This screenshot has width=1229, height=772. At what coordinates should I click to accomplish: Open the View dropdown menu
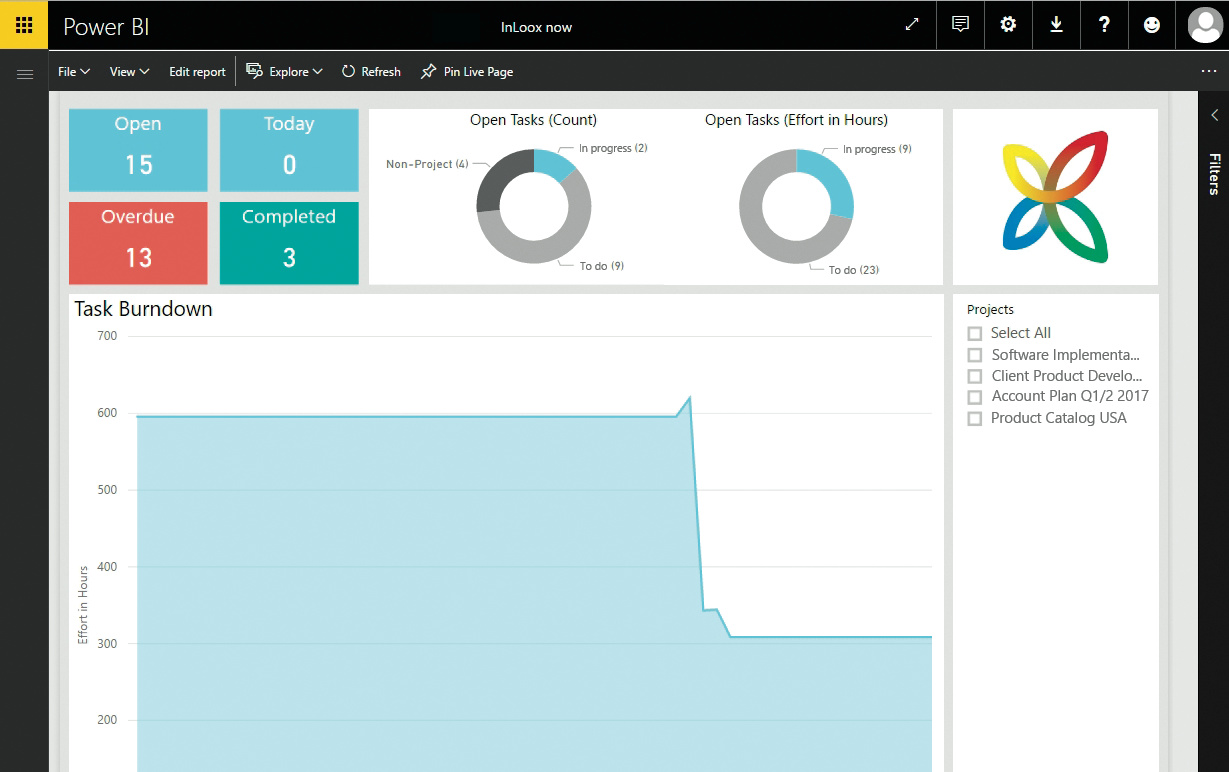point(129,72)
